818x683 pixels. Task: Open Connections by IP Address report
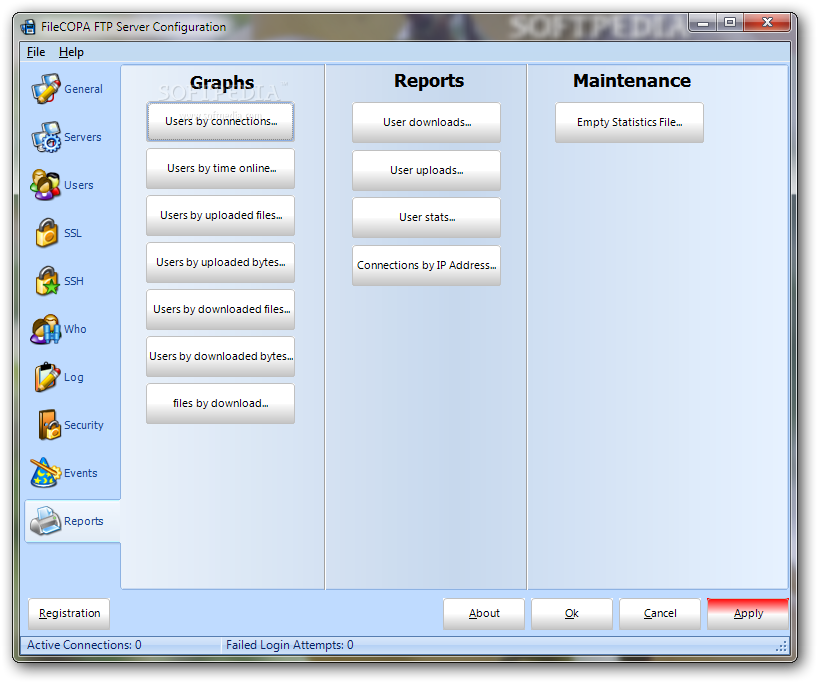tap(427, 266)
